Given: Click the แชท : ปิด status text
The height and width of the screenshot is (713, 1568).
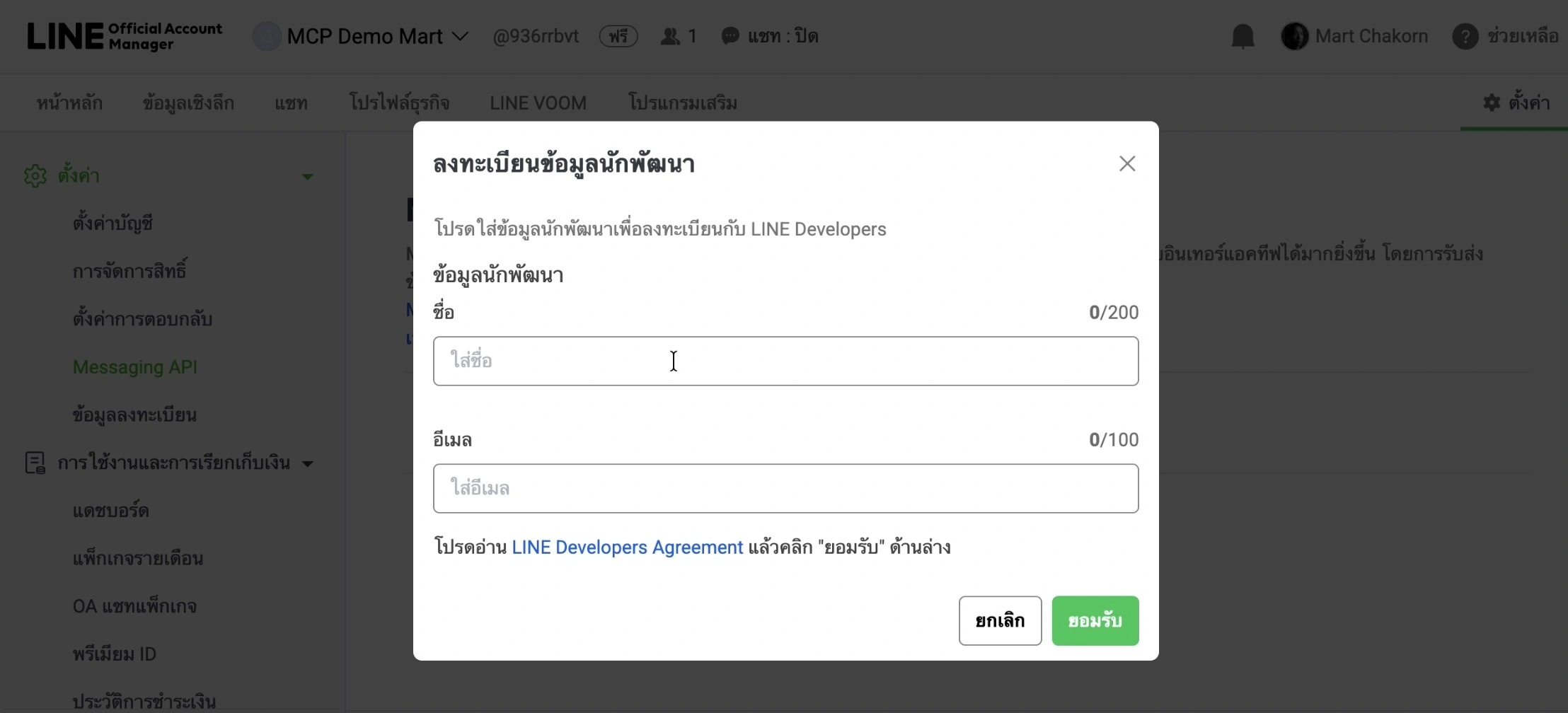Looking at the screenshot, I should click(783, 36).
